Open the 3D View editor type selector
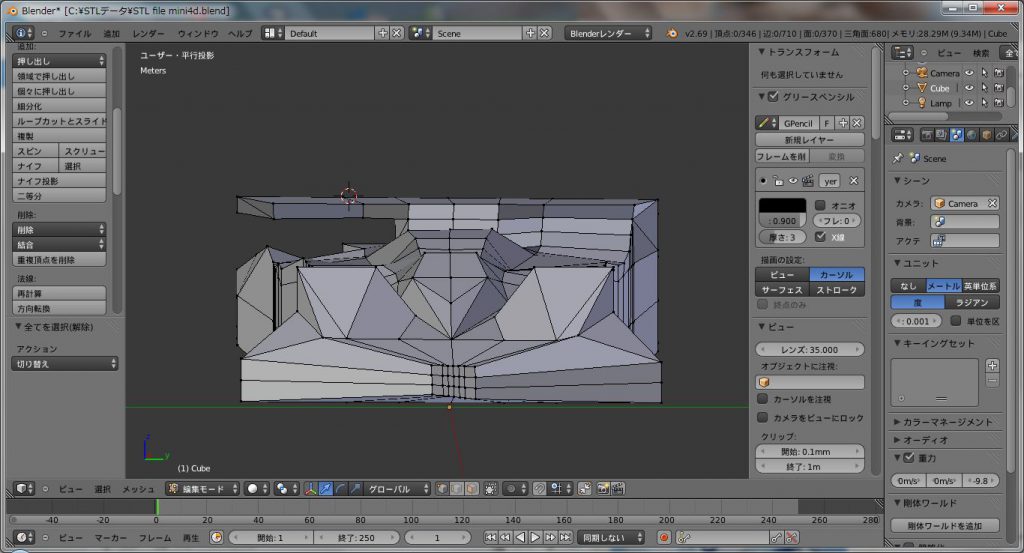Image resolution: width=1024 pixels, height=553 pixels. 25,488
